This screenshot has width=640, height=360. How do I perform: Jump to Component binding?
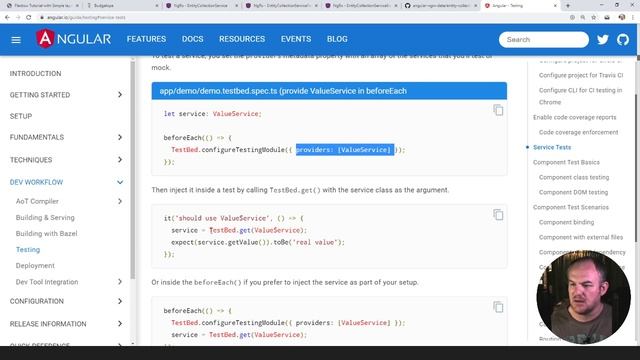(566, 222)
